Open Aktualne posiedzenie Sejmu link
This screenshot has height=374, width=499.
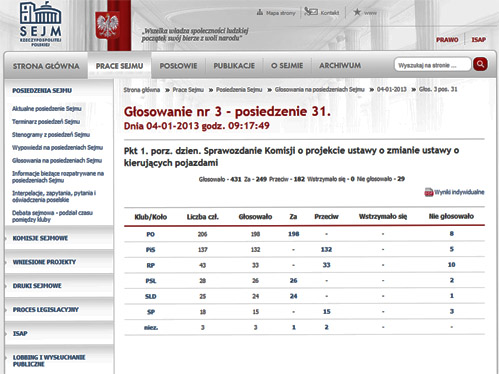click(x=47, y=109)
